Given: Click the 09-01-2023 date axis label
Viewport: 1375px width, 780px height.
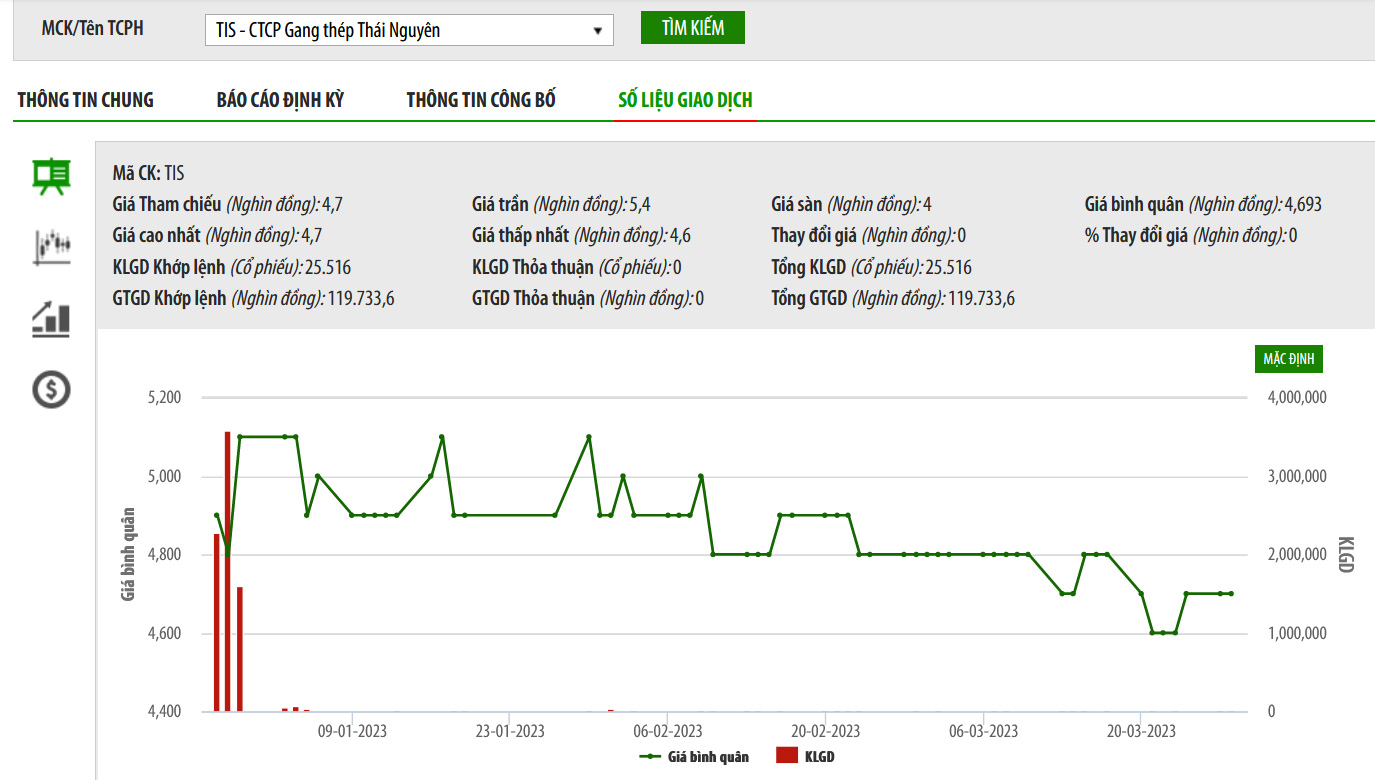Looking at the screenshot, I should (x=352, y=731).
